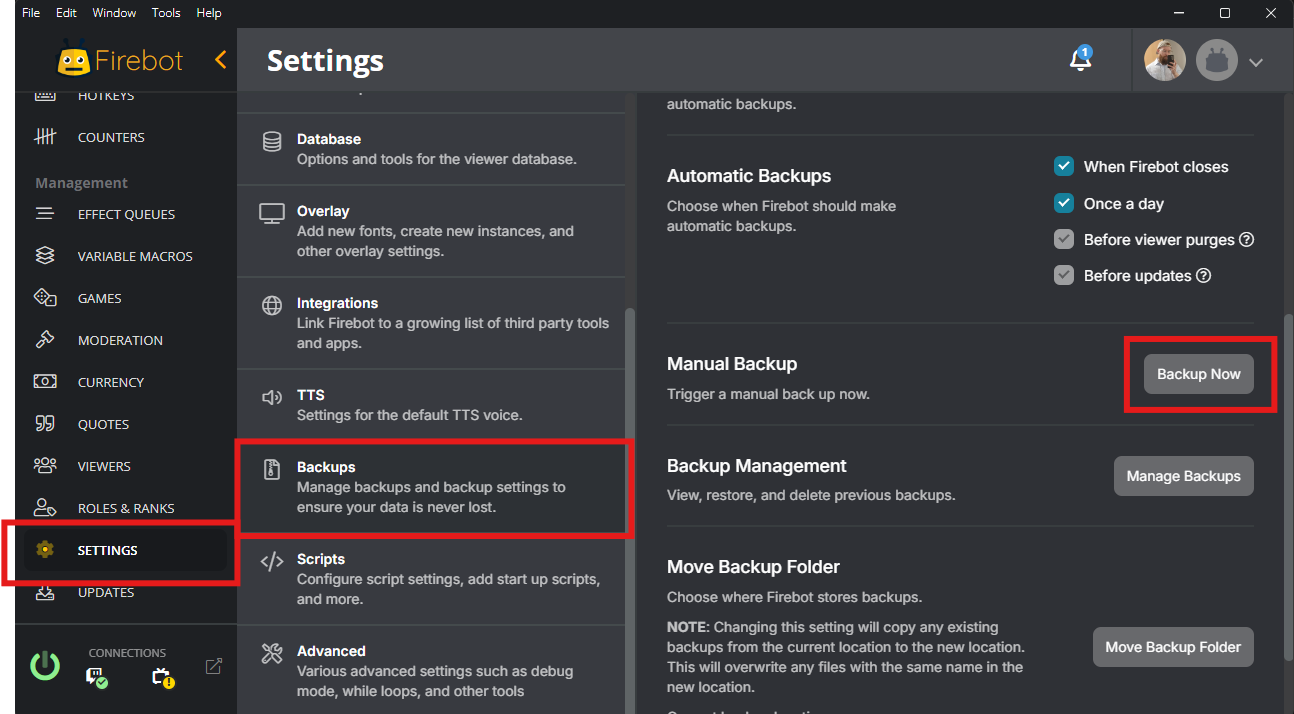The height and width of the screenshot is (714, 1294).
Task: Select the Overlay settings category
Action: pos(431,231)
